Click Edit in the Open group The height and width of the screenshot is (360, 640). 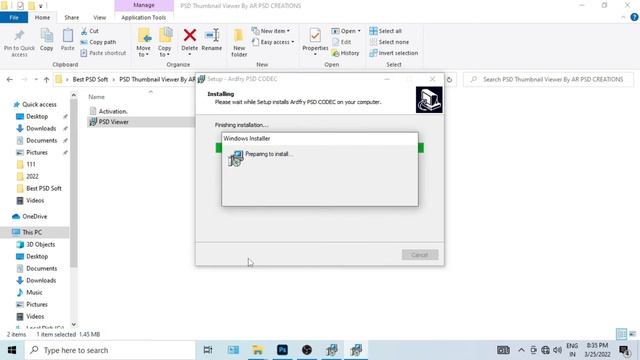tap(342, 42)
